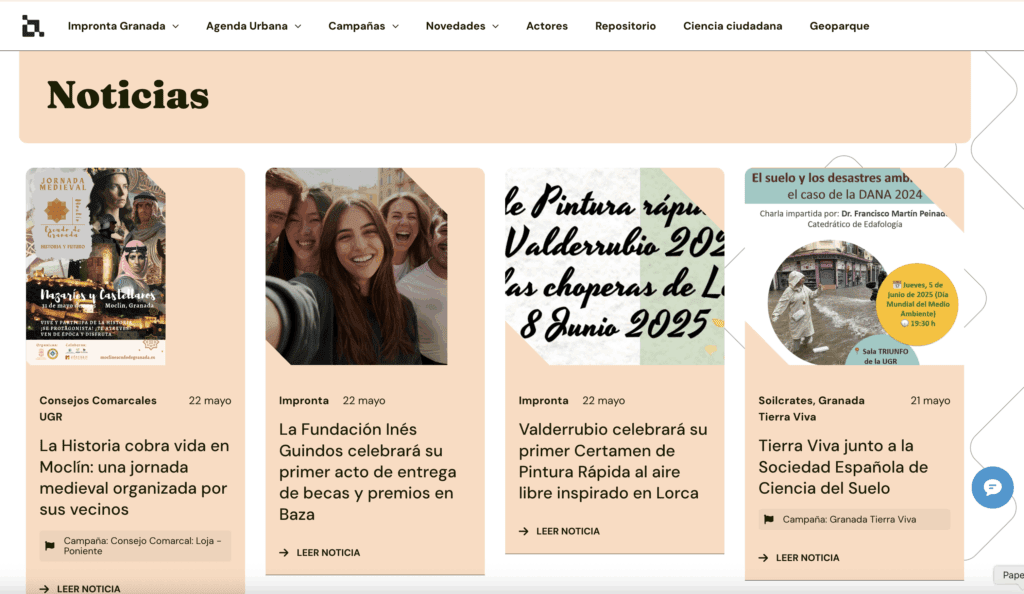Click the Impronta site logo icon
Image resolution: width=1024 pixels, height=594 pixels.
click(x=33, y=26)
